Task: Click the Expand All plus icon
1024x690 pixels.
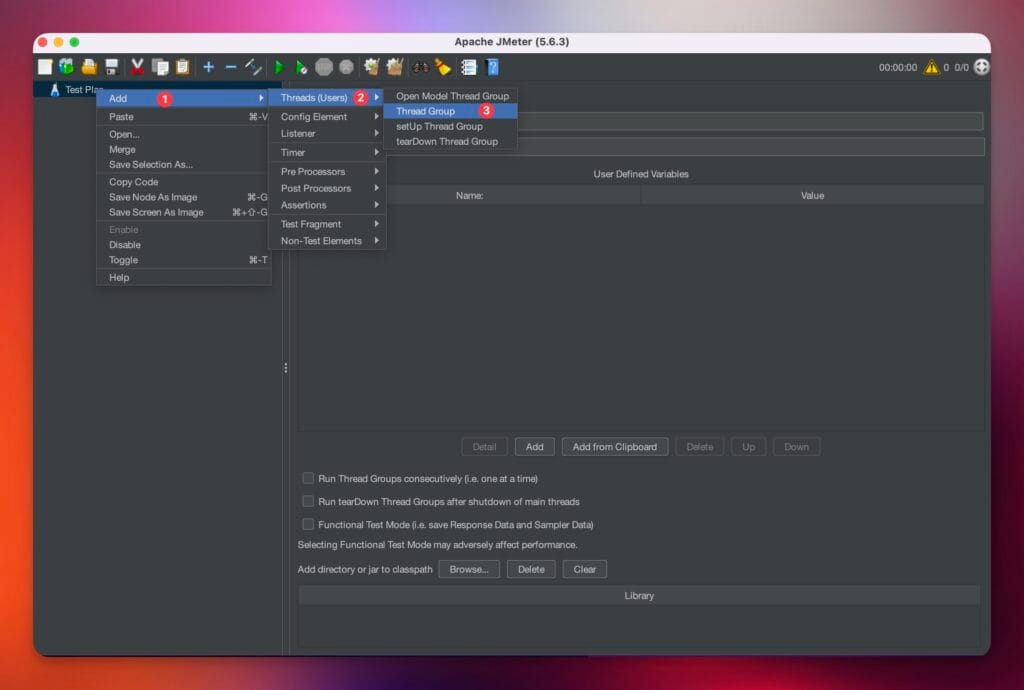Action: coord(208,67)
